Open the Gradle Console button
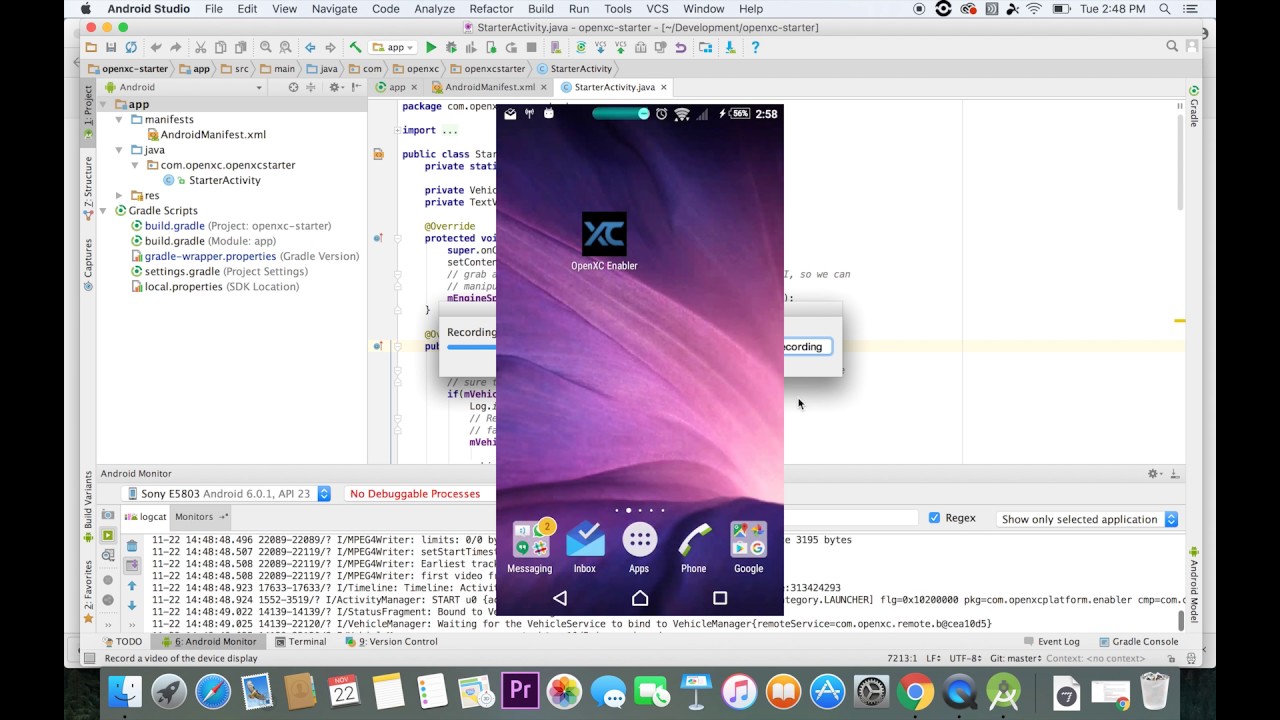 (x=1138, y=642)
